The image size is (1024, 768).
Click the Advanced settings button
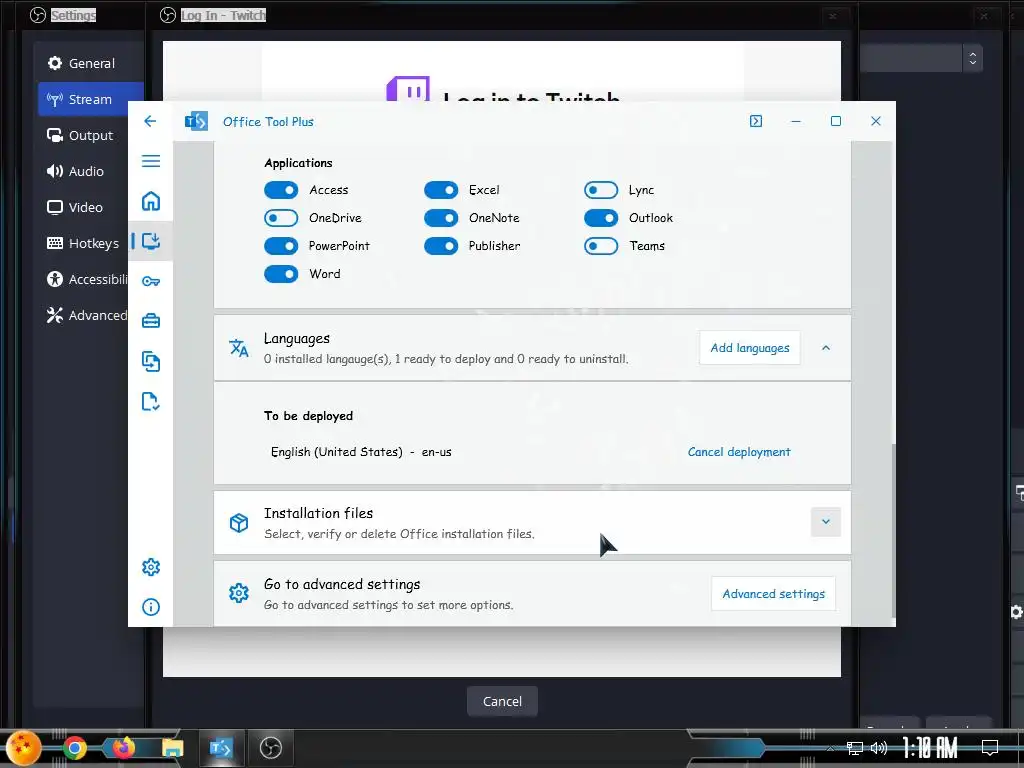[x=773, y=594]
